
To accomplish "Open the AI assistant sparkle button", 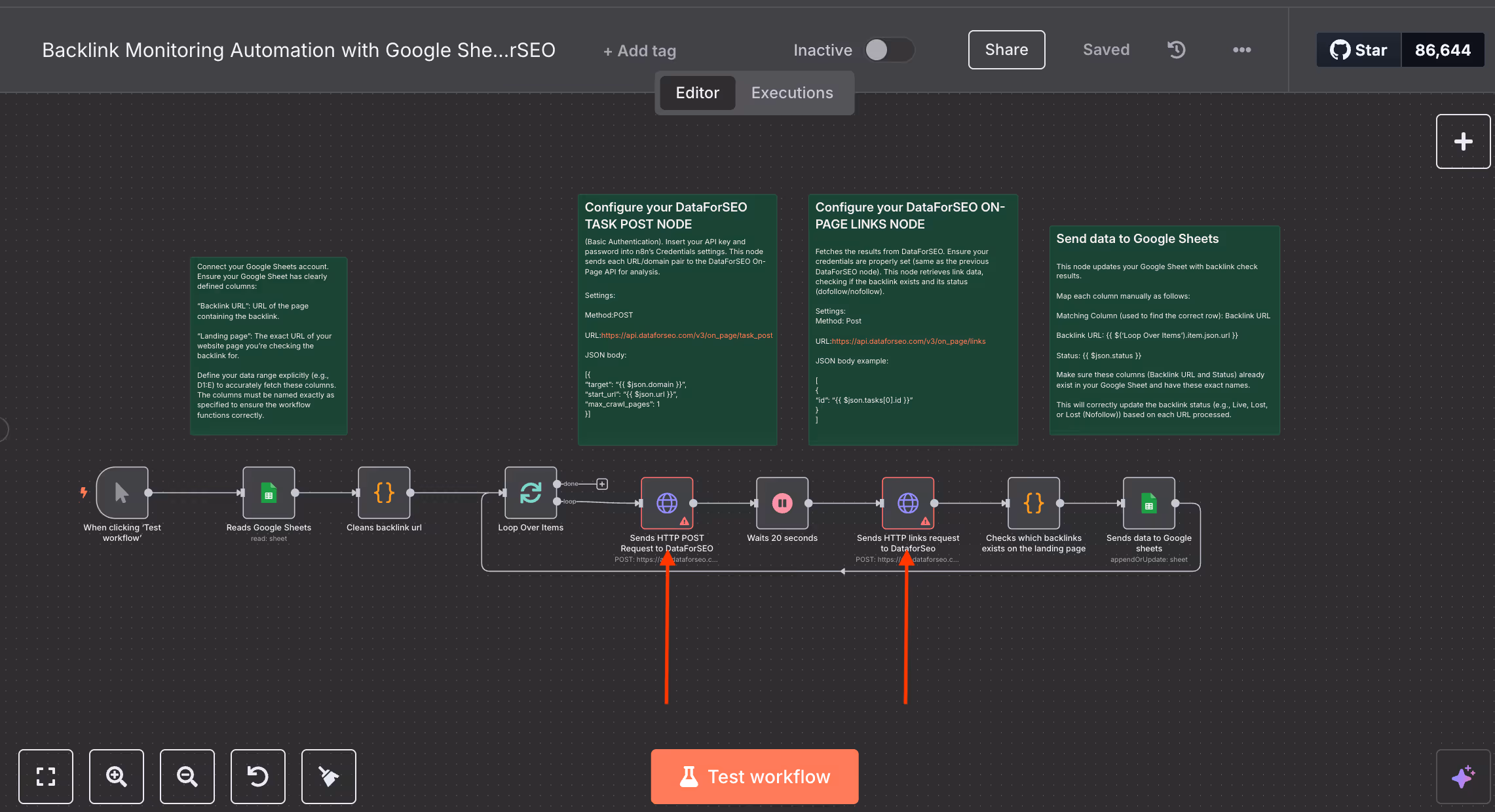I will click(x=1464, y=777).
